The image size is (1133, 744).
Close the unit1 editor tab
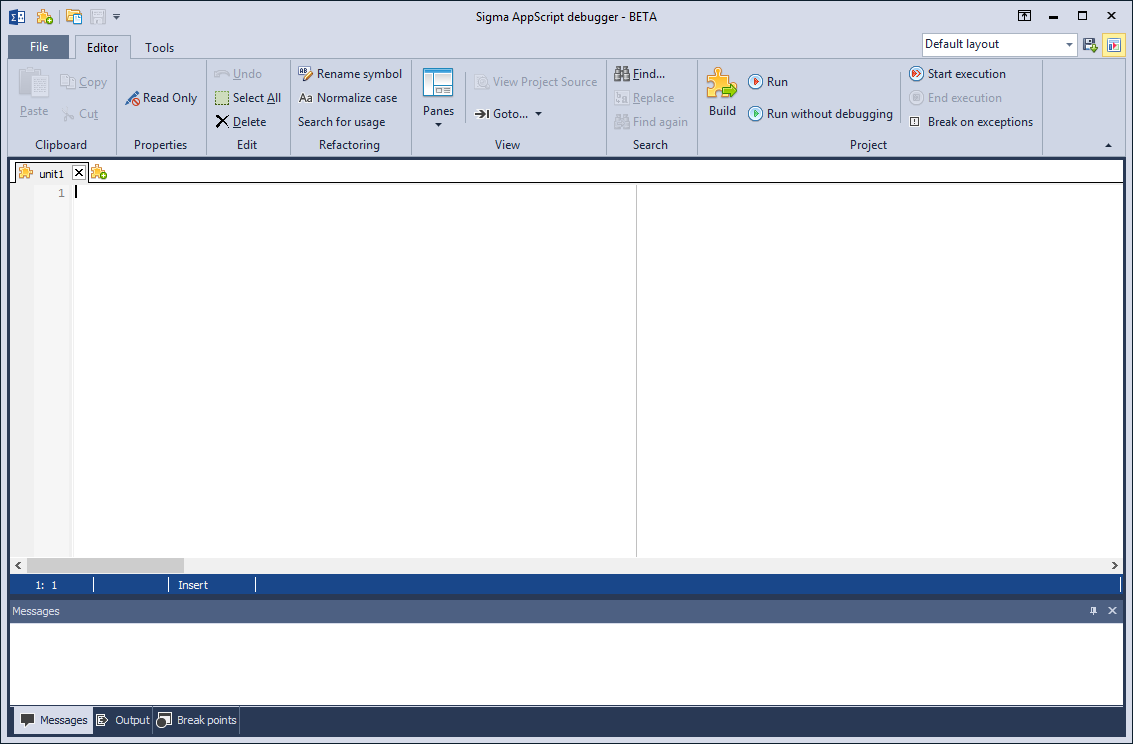pyautogui.click(x=79, y=173)
